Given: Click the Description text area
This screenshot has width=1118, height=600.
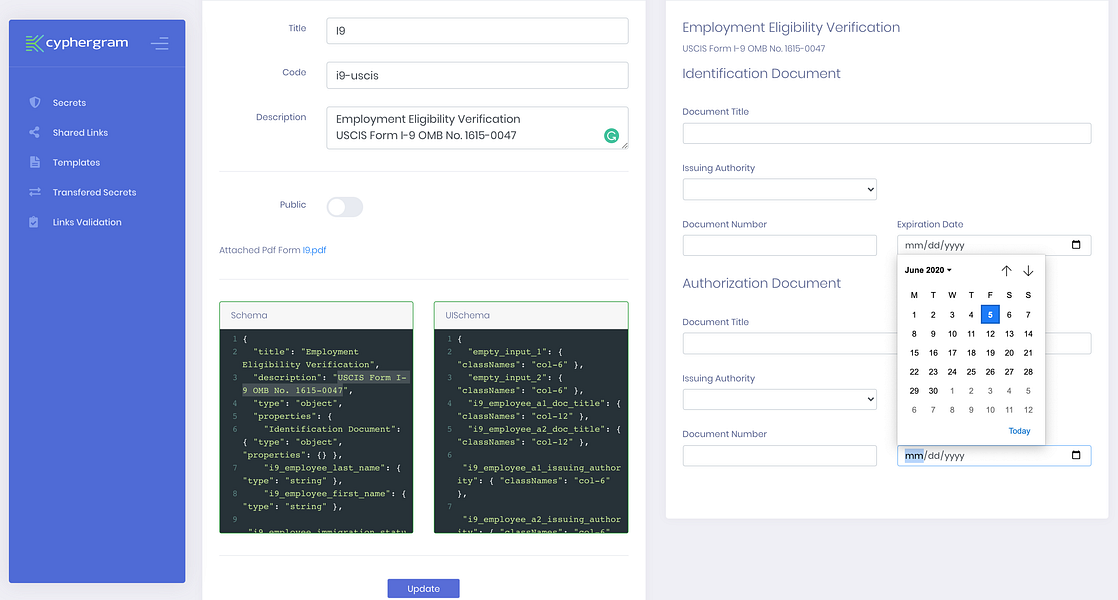Looking at the screenshot, I should [x=477, y=128].
